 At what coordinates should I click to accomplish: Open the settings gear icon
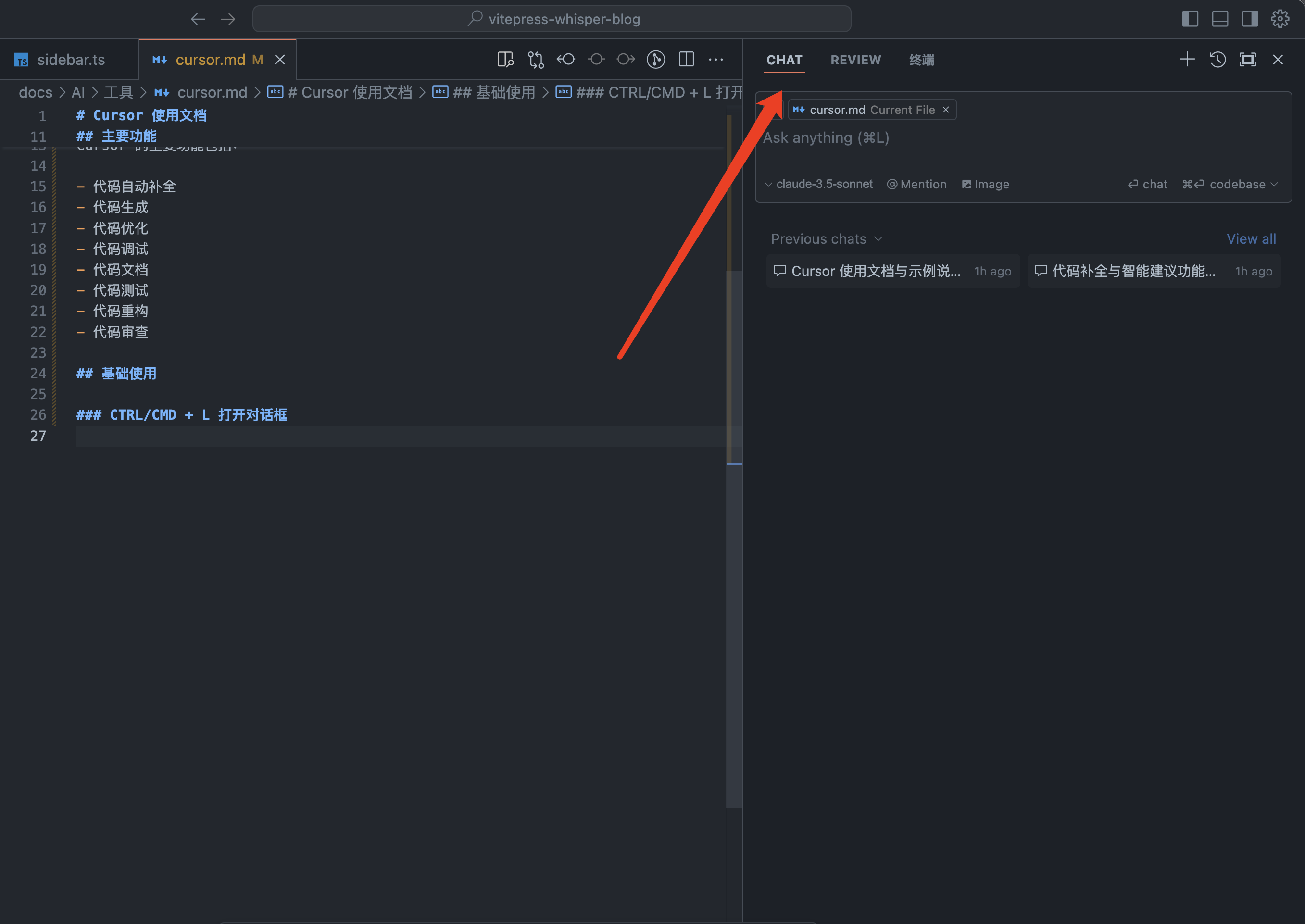[x=1280, y=19]
